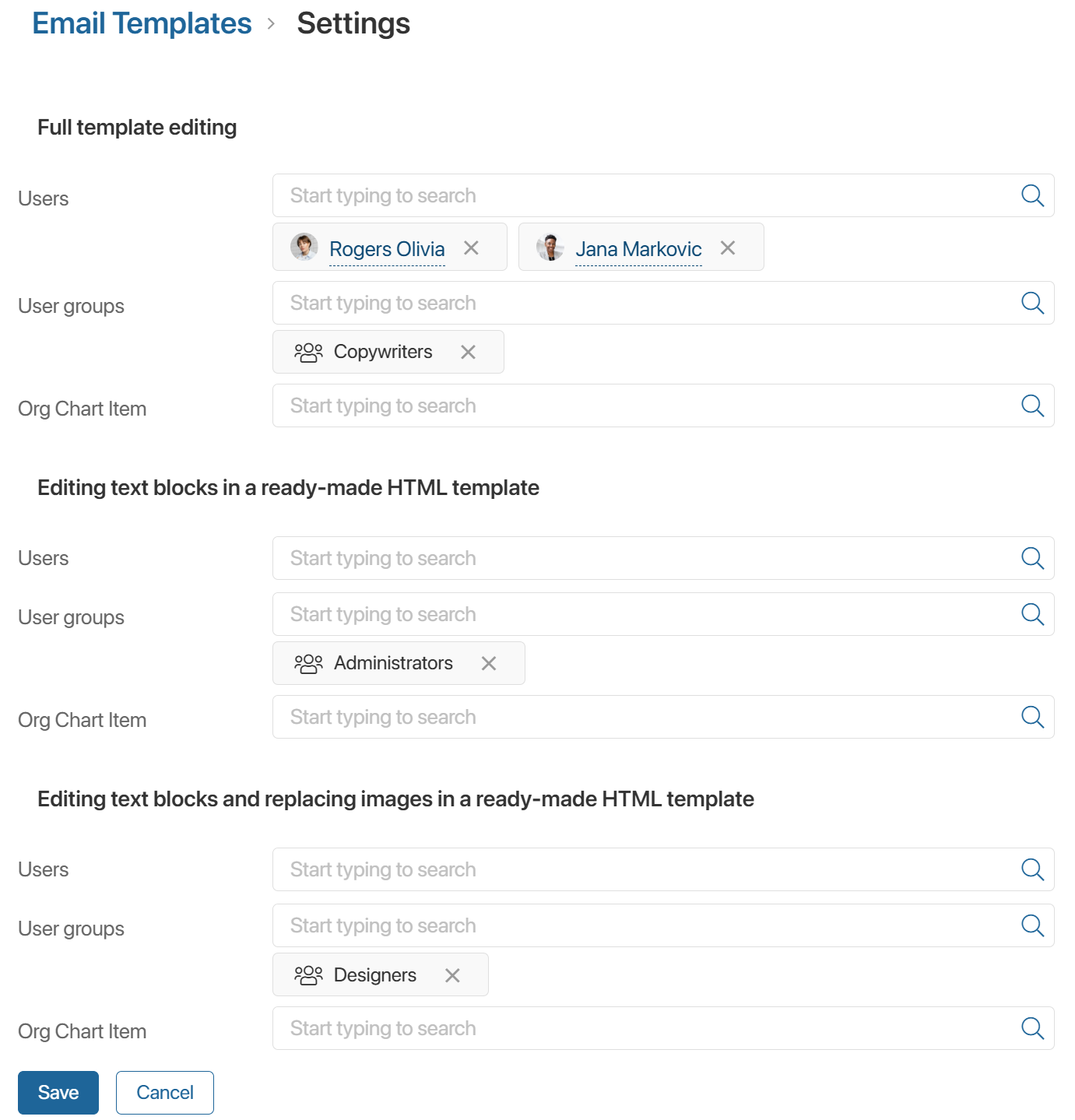Click the Cancel button

(164, 1092)
